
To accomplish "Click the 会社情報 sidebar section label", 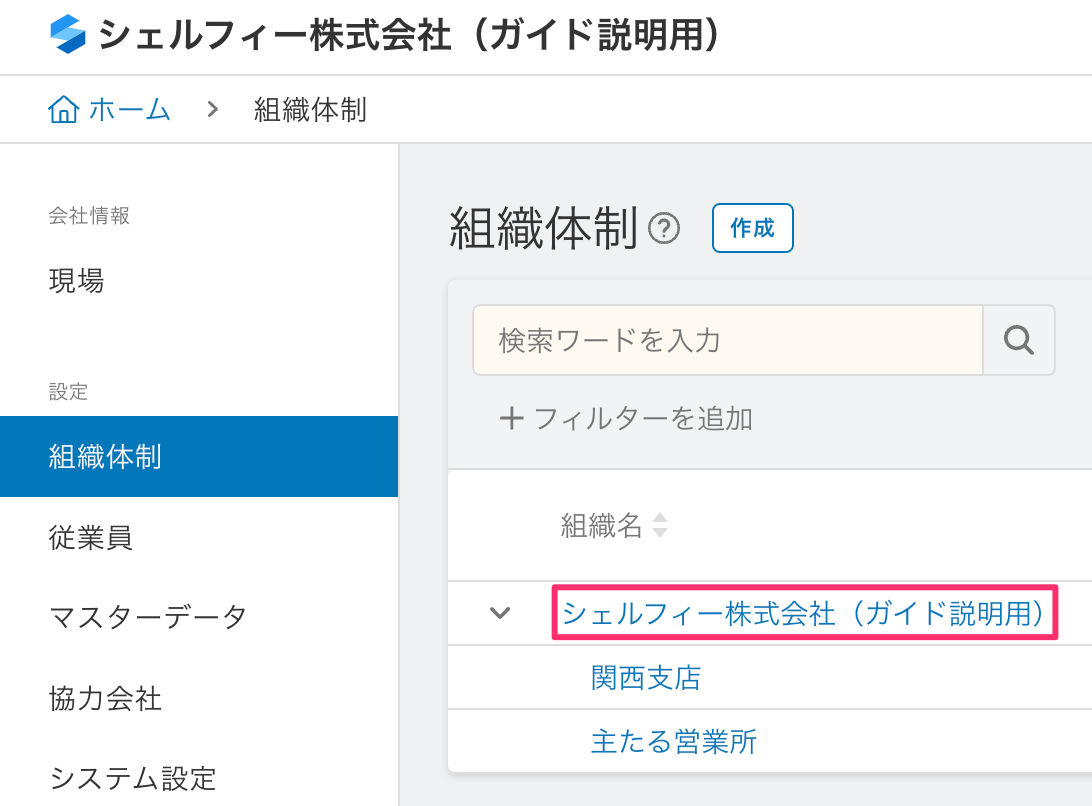I will (x=89, y=216).
